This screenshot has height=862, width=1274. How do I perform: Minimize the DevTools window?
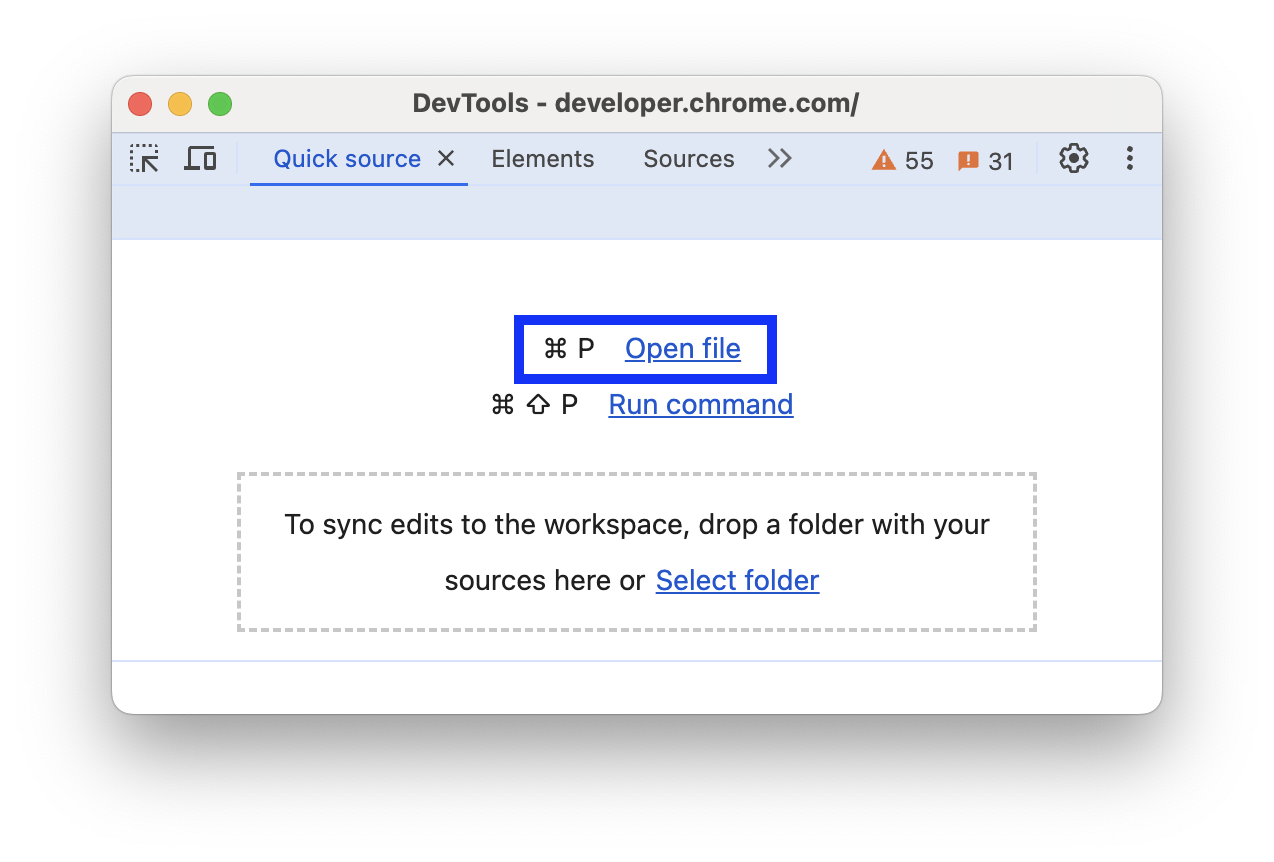(180, 103)
